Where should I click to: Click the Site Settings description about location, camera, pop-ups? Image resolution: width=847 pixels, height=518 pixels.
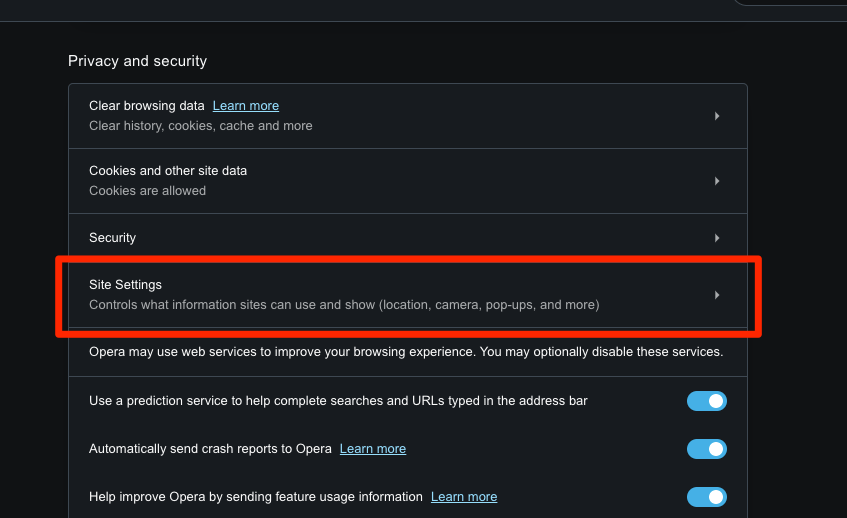pos(344,305)
